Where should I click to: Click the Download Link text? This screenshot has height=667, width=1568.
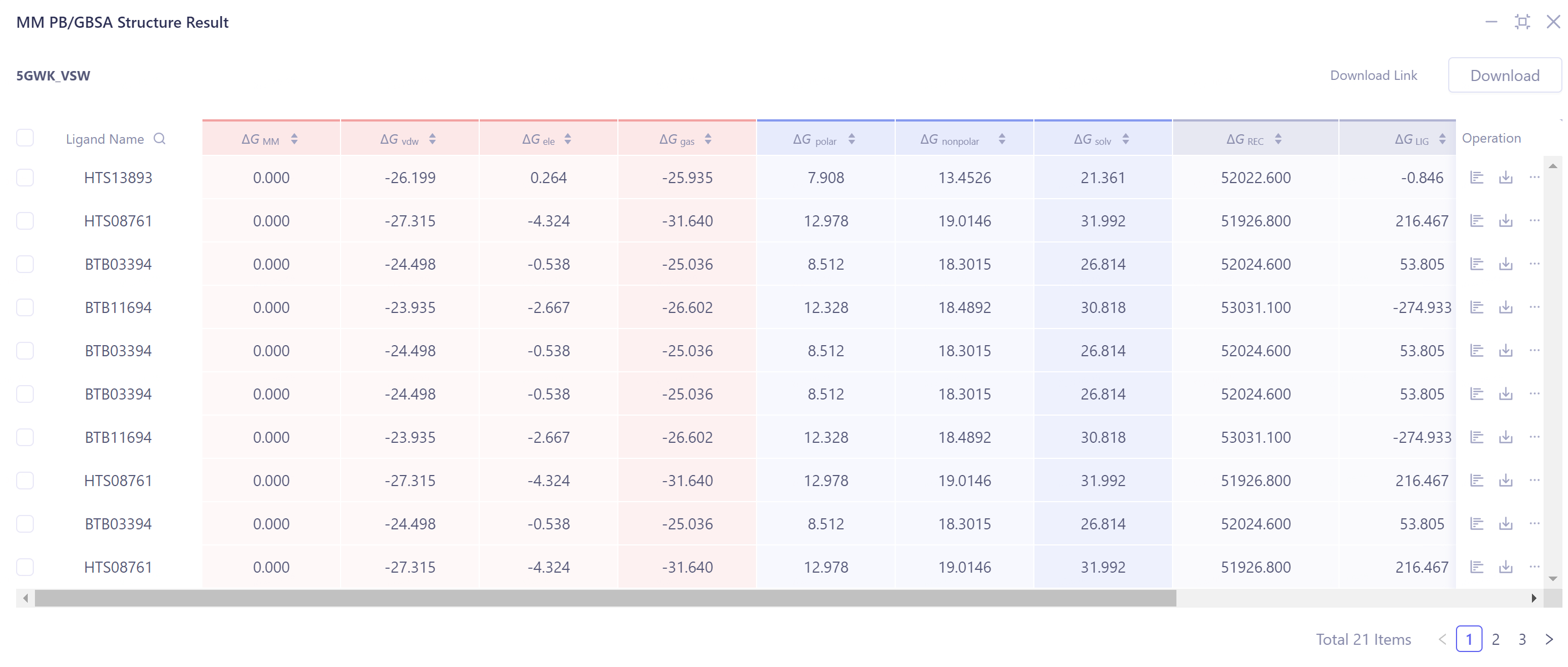coord(1373,75)
